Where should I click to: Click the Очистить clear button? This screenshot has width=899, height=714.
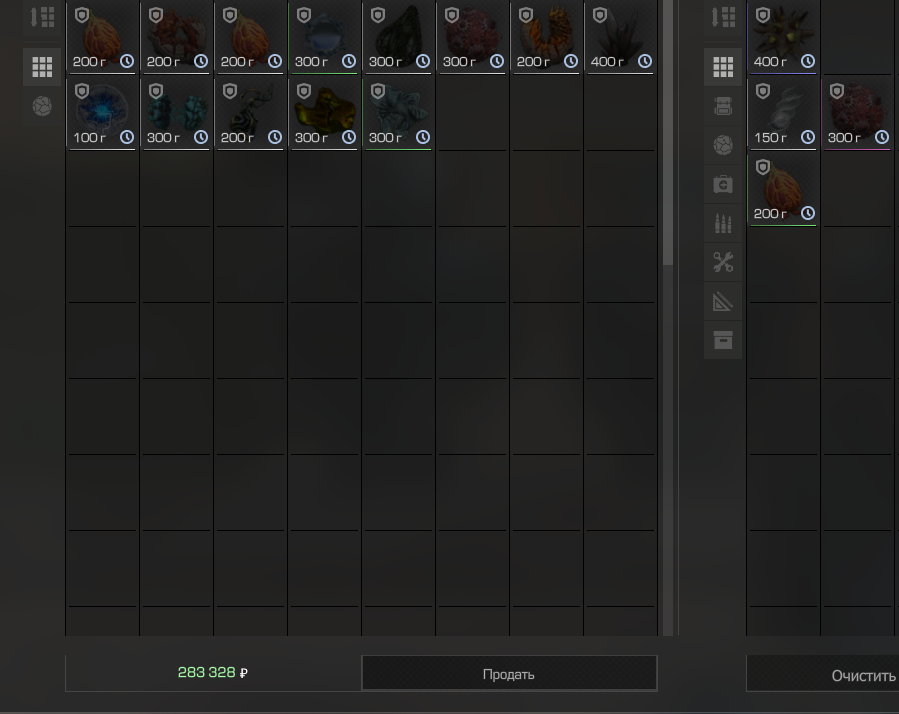(x=863, y=676)
